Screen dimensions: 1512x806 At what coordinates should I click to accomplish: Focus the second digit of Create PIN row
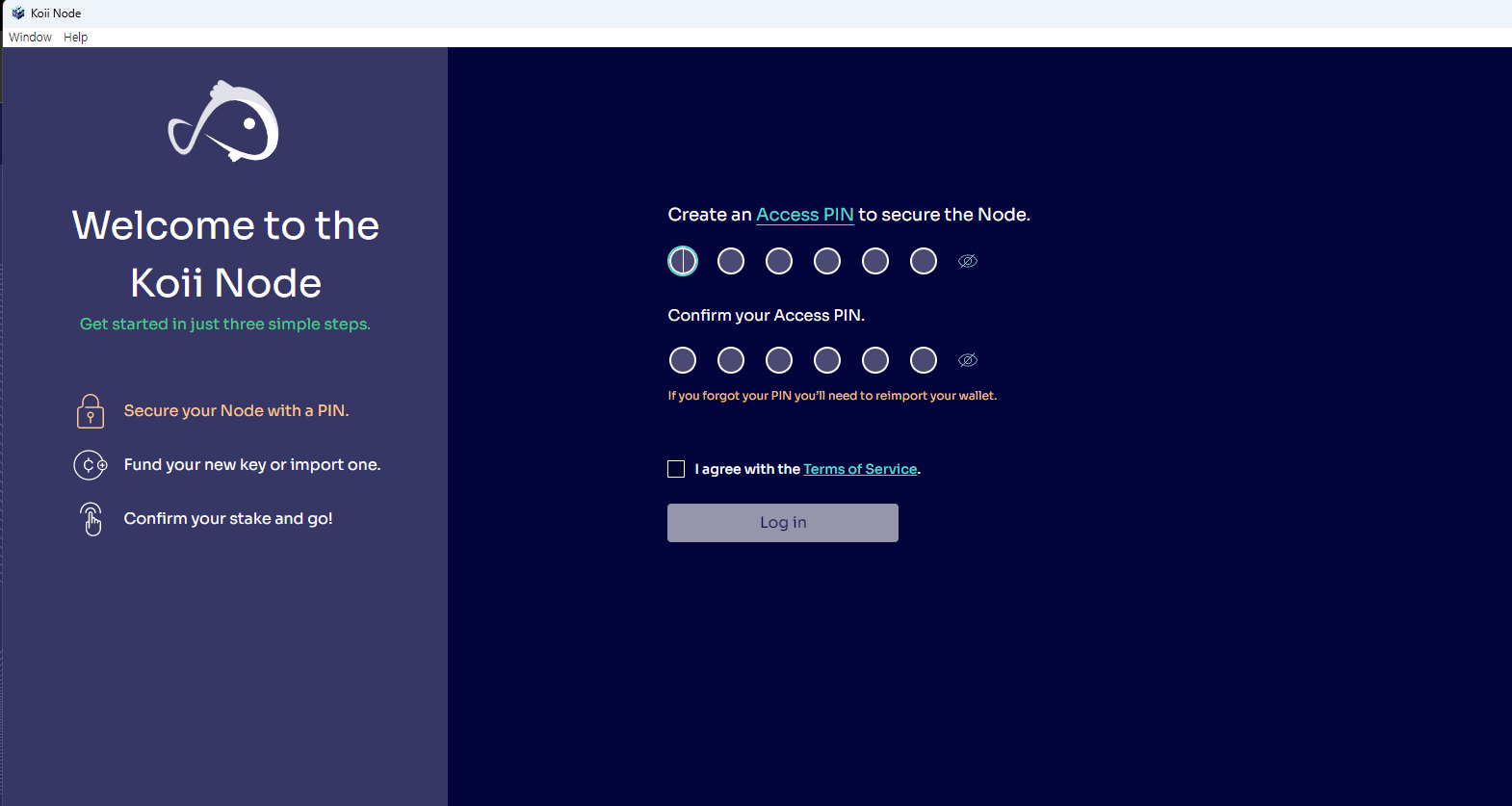[731, 261]
